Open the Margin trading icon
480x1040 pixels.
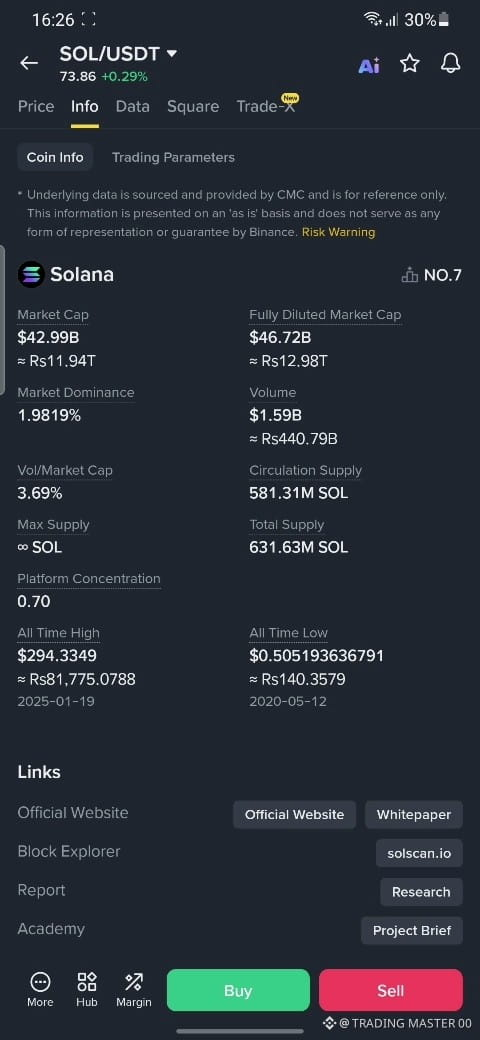pos(134,990)
